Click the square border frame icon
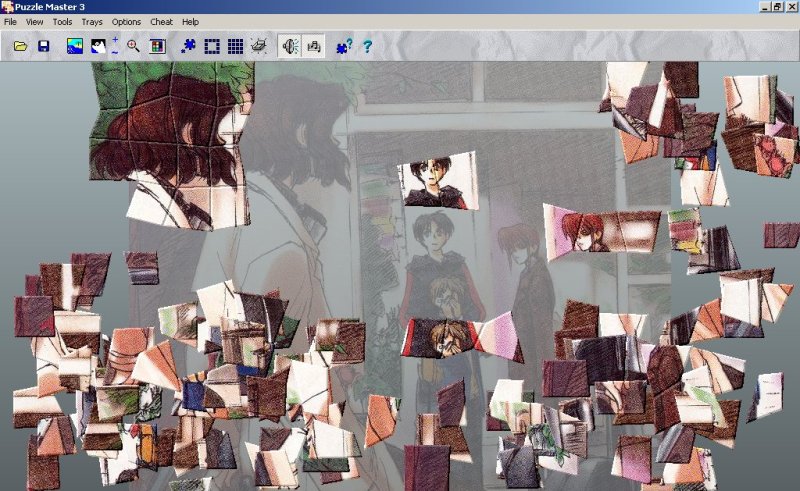 click(x=212, y=46)
